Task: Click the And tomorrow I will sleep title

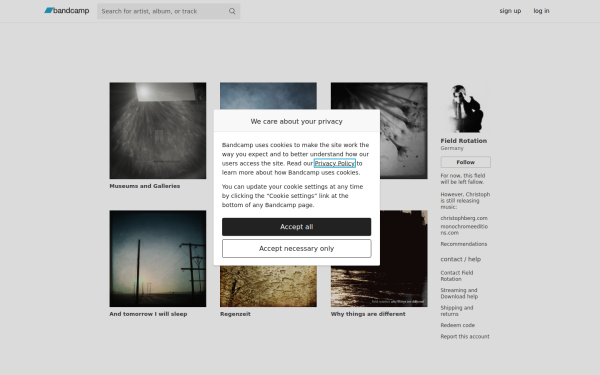Action: click(148, 314)
